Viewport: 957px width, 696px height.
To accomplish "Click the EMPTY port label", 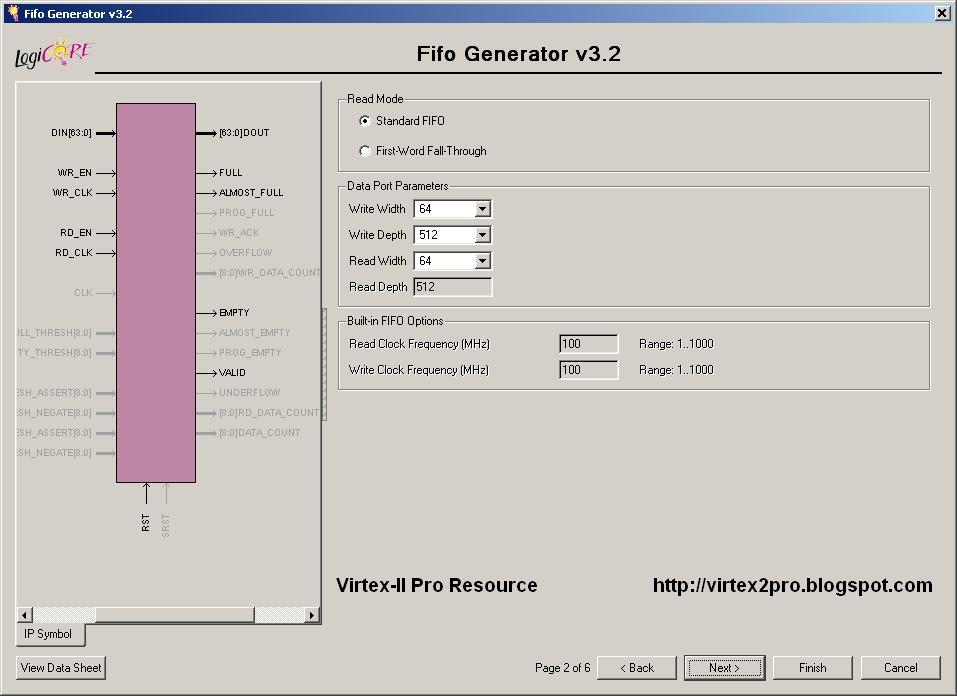I will click(x=234, y=313).
